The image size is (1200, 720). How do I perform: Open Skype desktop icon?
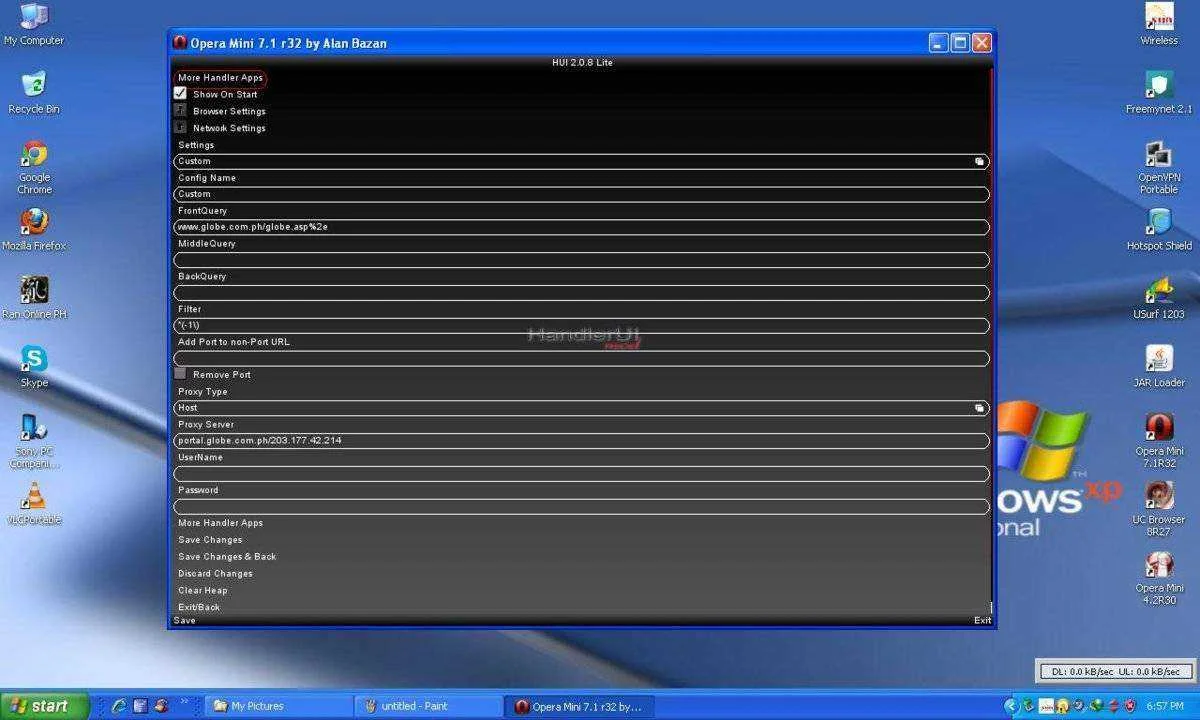tap(34, 366)
